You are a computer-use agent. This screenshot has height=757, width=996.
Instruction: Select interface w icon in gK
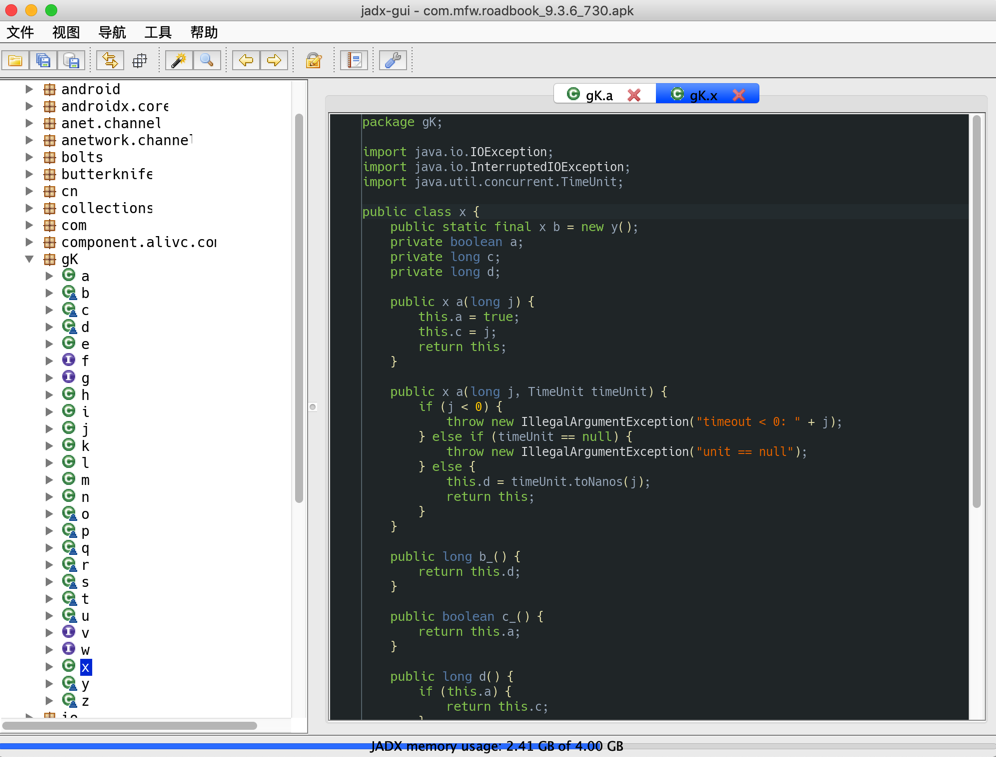coord(69,650)
